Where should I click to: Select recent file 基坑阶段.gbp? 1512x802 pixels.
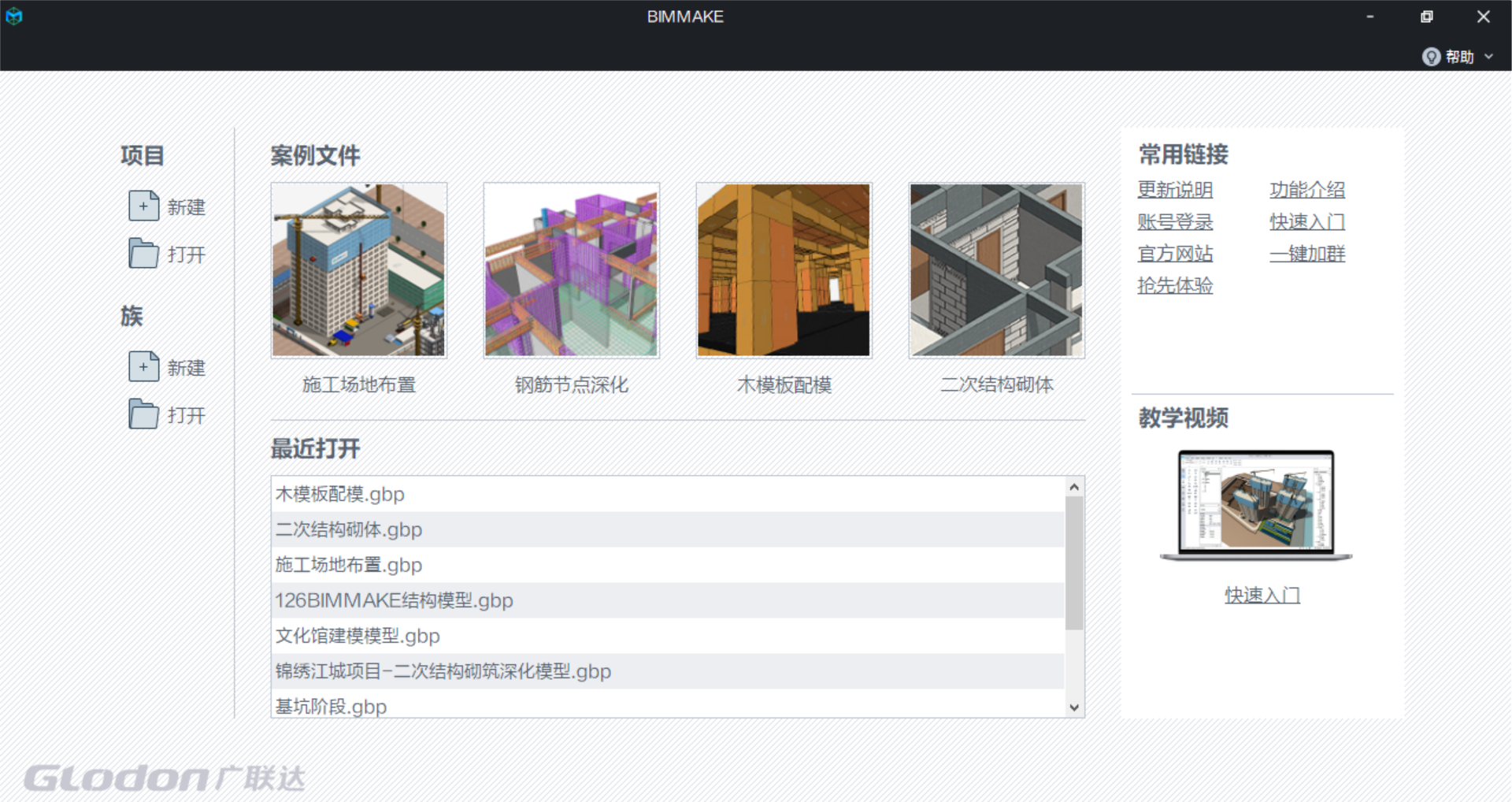[668, 704]
